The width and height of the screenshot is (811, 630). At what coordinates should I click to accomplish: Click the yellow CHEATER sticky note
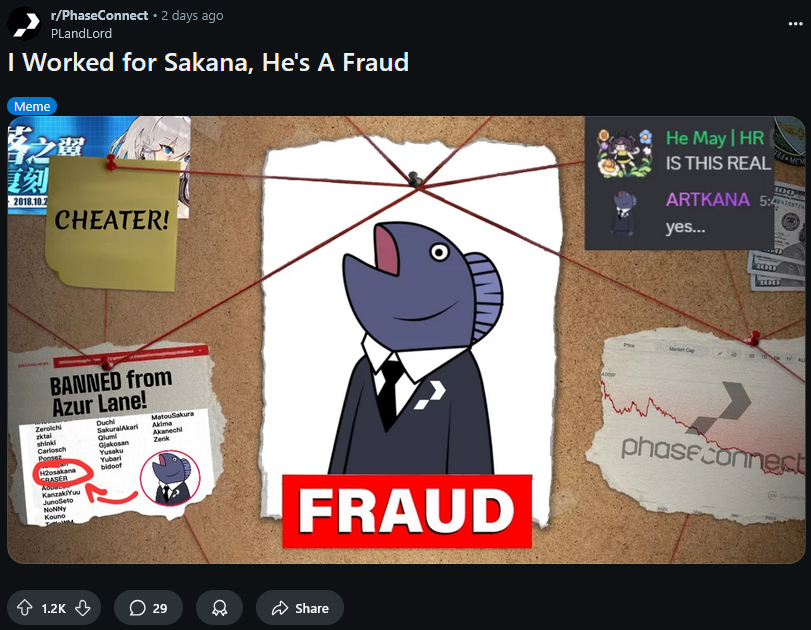112,222
